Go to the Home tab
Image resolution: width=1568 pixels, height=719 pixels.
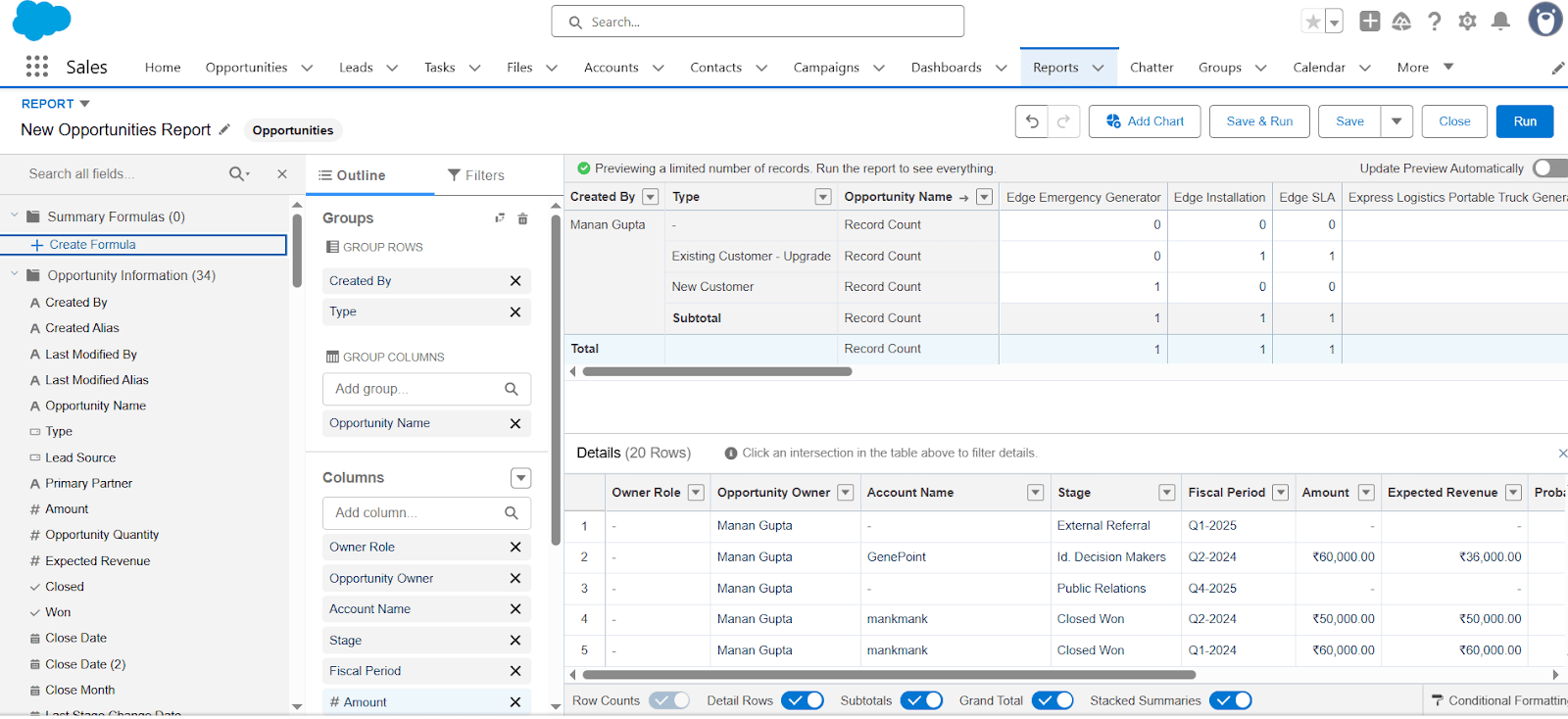(163, 68)
